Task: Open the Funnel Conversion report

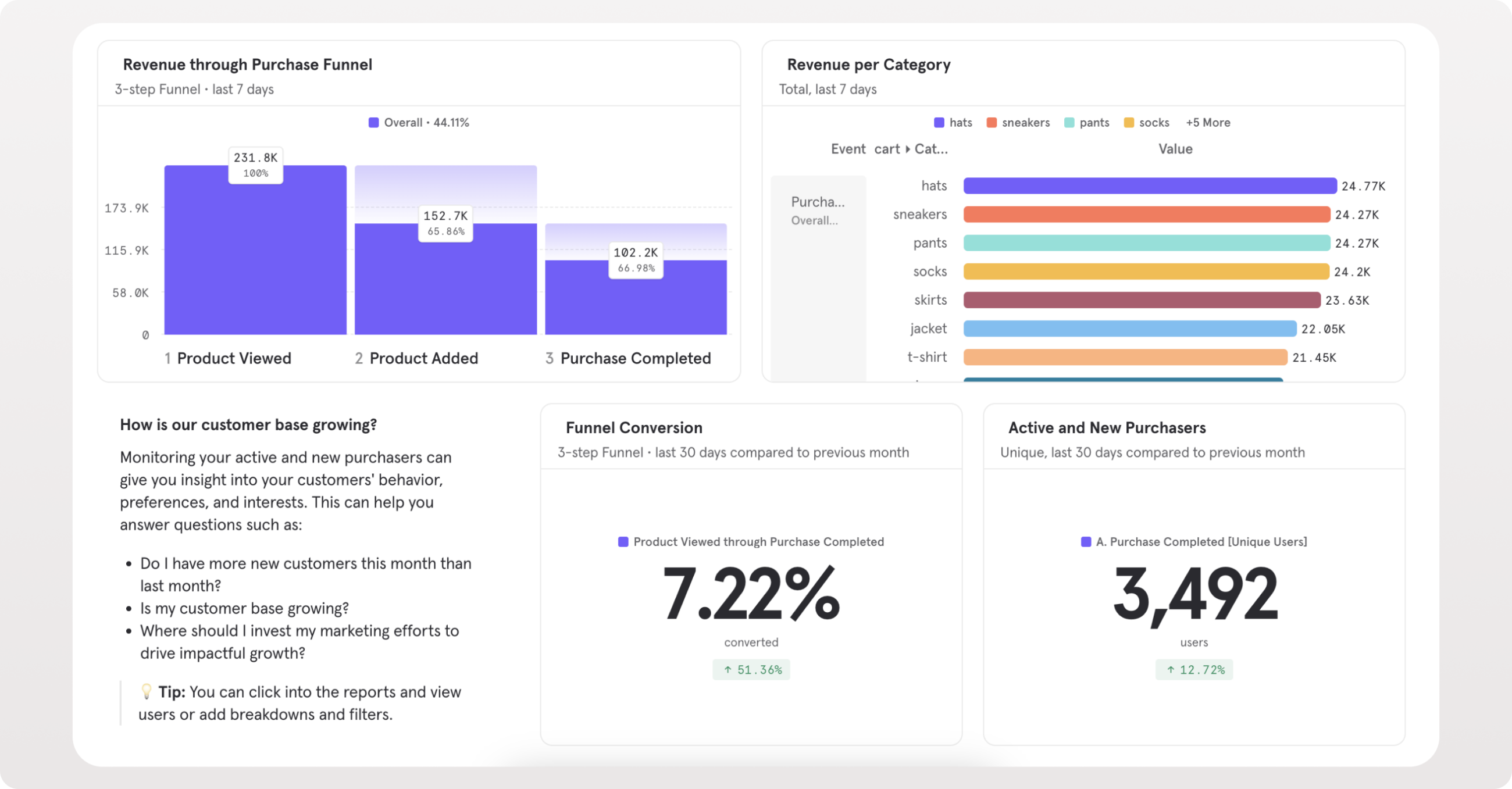Action: (633, 428)
